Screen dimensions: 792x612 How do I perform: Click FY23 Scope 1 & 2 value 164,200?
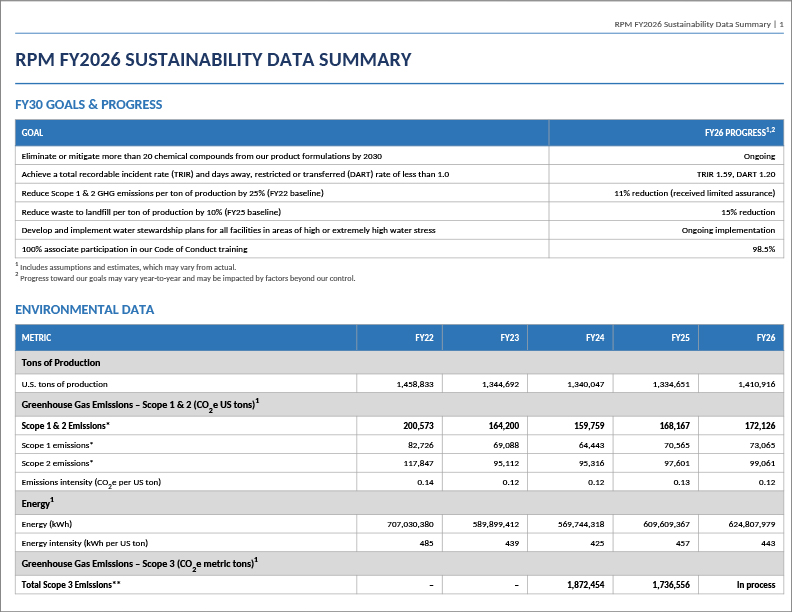click(504, 426)
